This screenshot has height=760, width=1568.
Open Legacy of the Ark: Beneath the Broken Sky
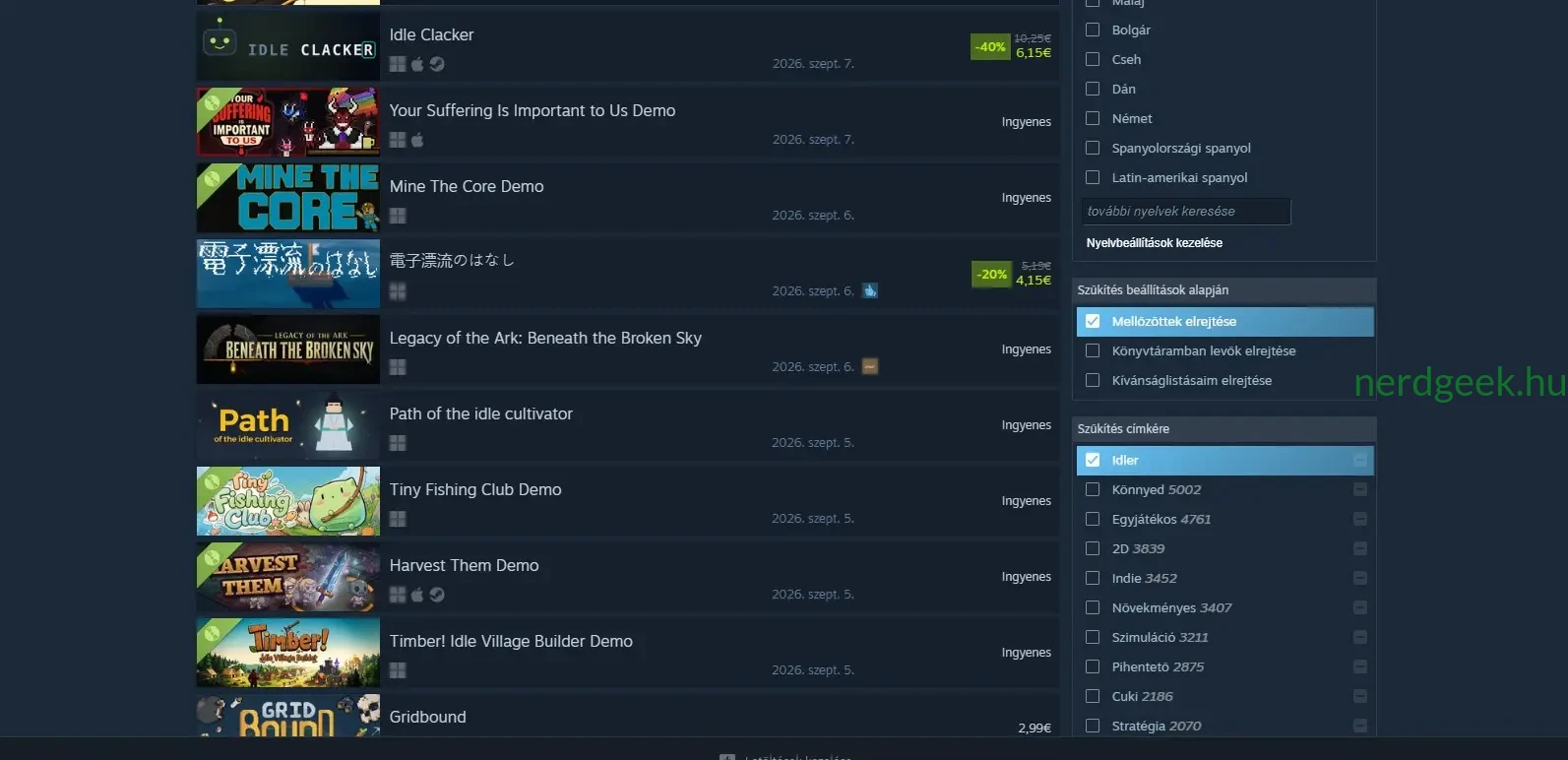coord(545,338)
